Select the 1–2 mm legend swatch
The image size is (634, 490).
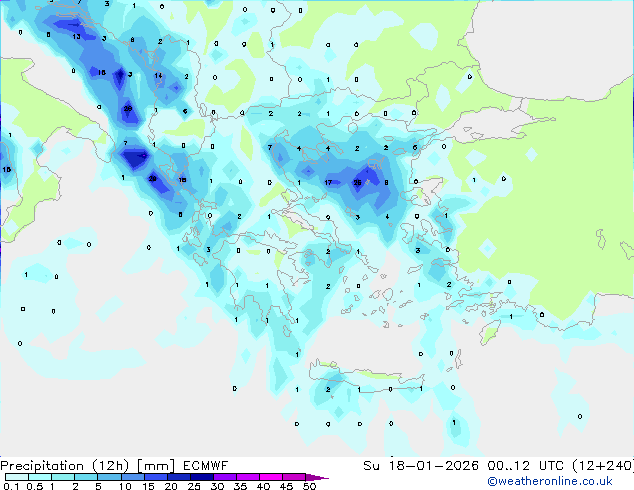[x=63, y=477]
